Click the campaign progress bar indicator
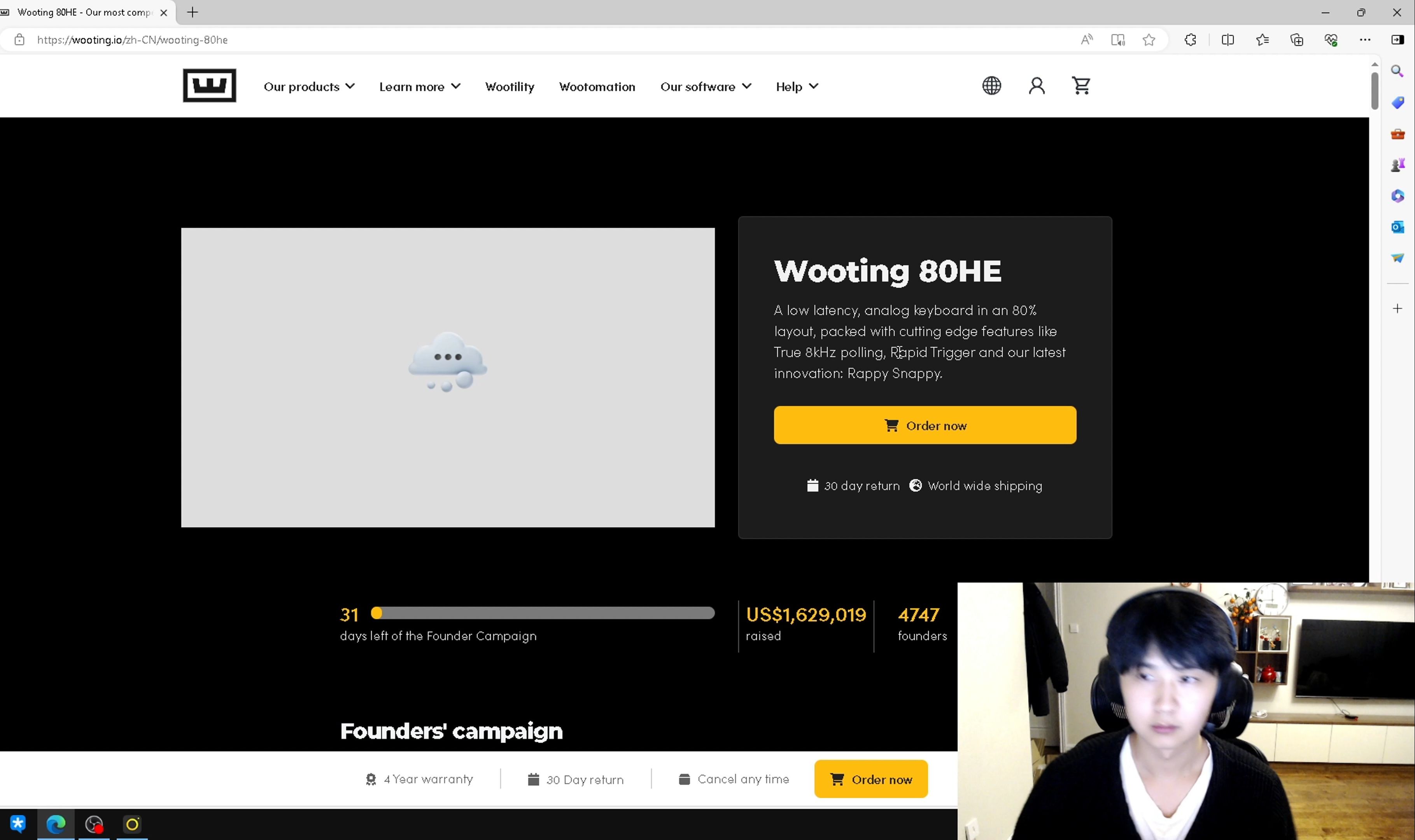Viewport: 1415px width, 840px height. coord(377,613)
